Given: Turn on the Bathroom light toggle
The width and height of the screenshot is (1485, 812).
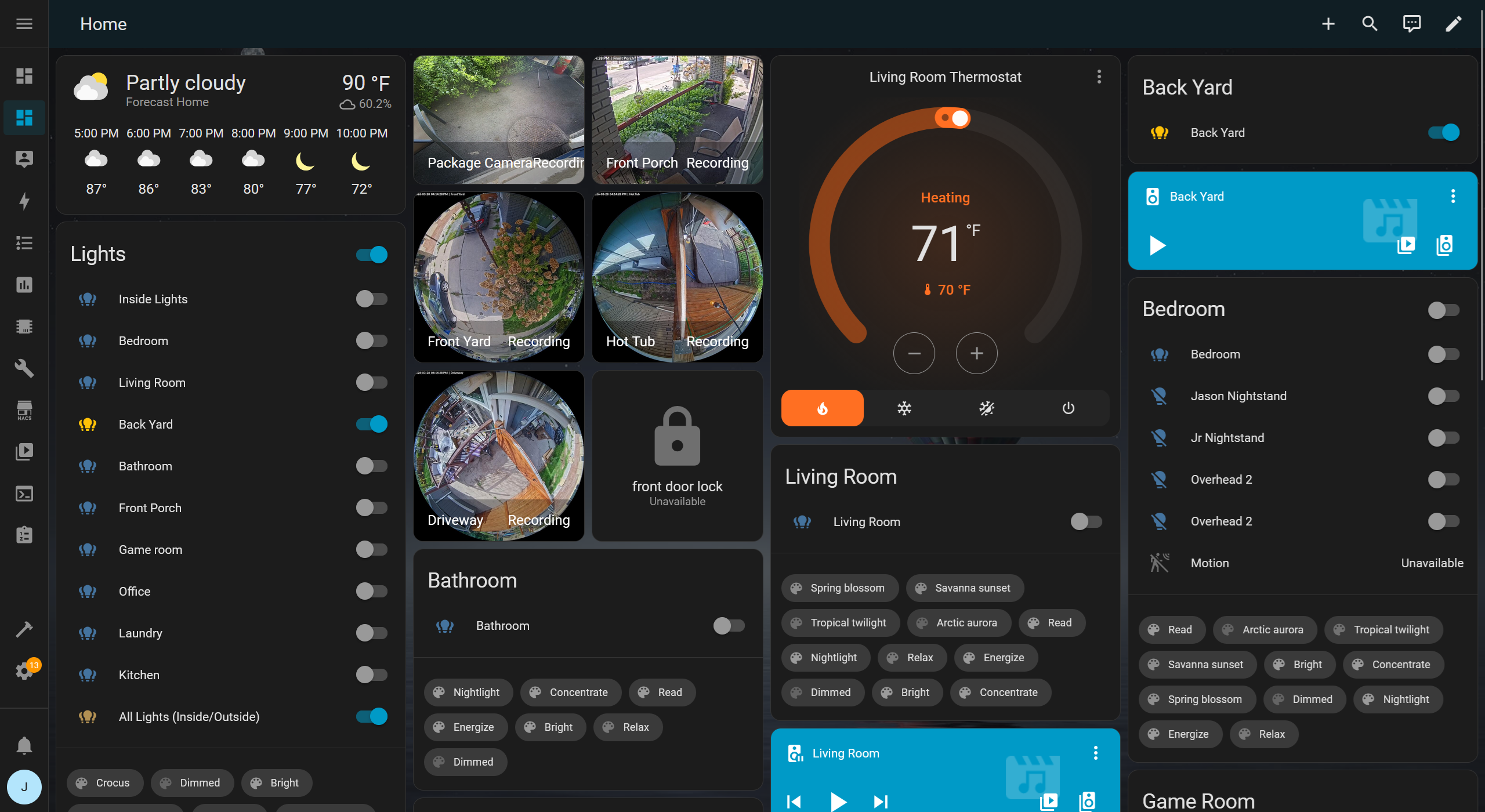Looking at the screenshot, I should pos(729,626).
